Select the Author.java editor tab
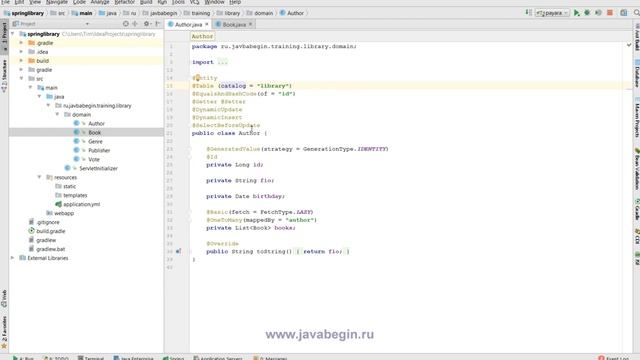This screenshot has height=360, width=640. tap(188, 24)
